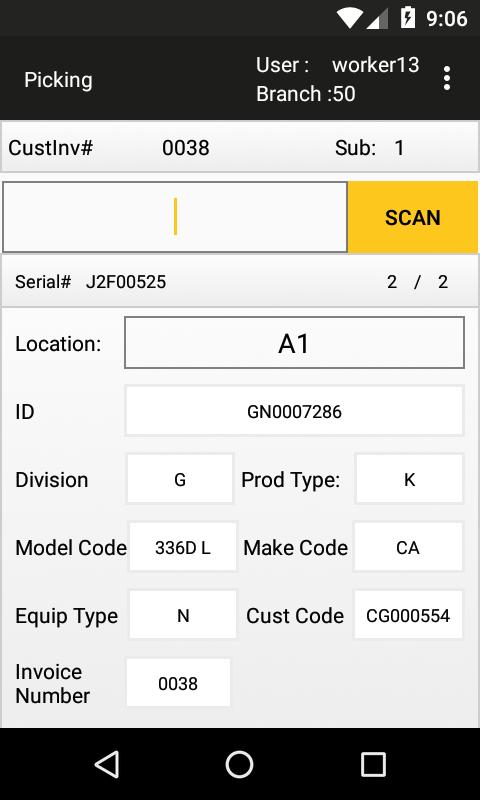Click the first 2 in 2 / 2 counter
Viewport: 480px width, 800px height.
coord(392,282)
